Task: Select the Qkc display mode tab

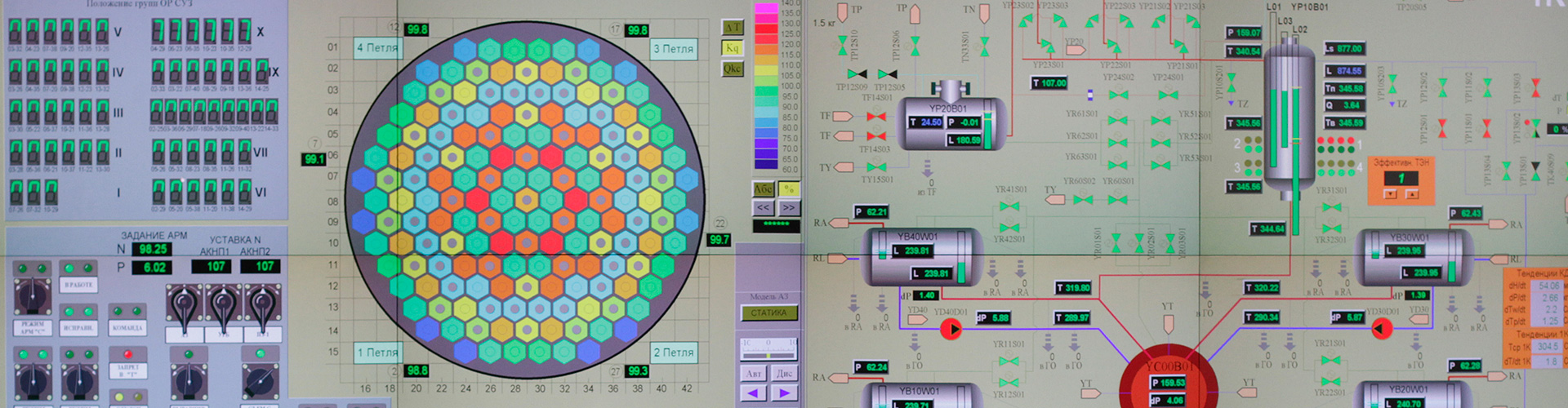Action: coord(732,69)
